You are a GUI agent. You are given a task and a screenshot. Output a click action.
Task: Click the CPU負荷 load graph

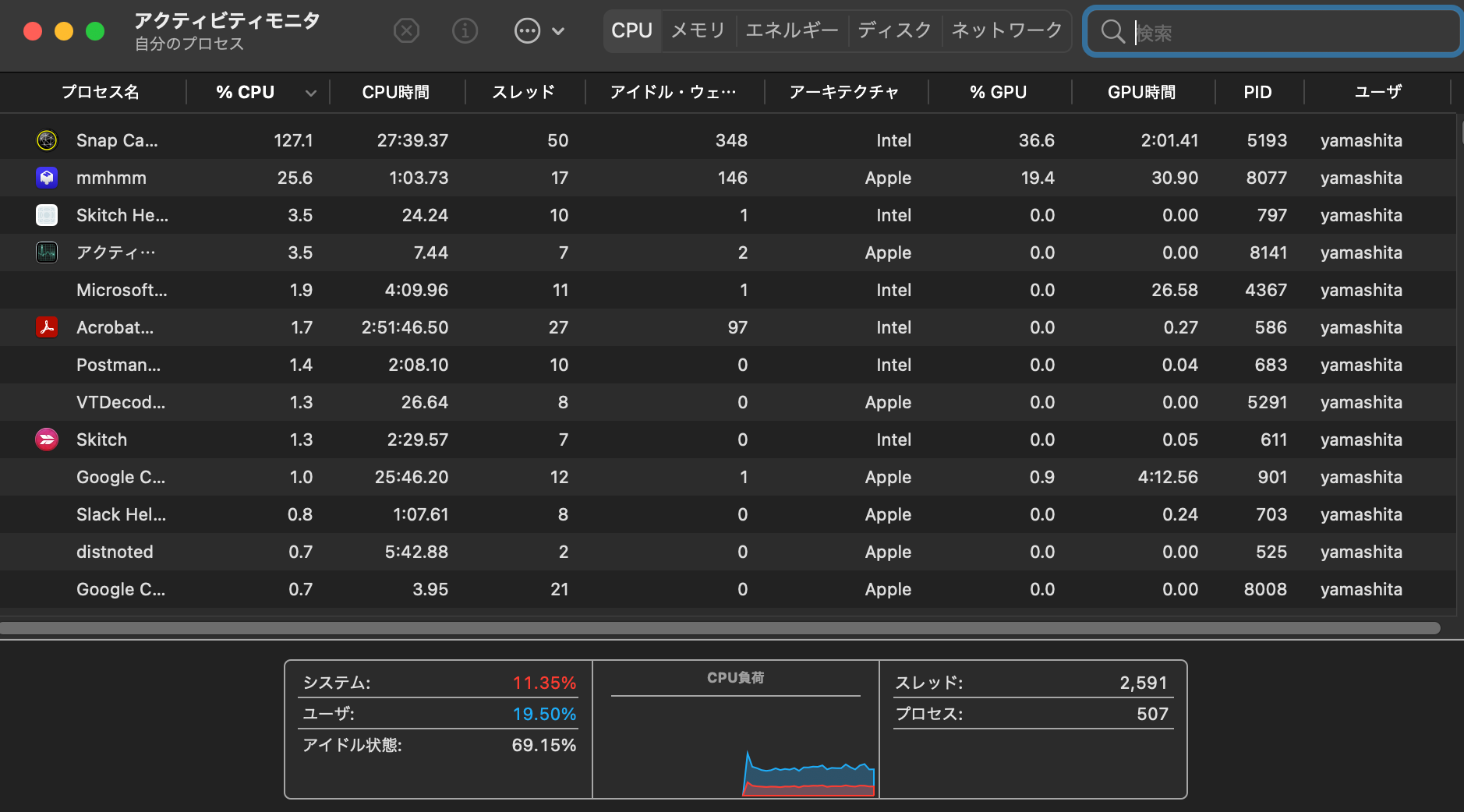point(736,744)
